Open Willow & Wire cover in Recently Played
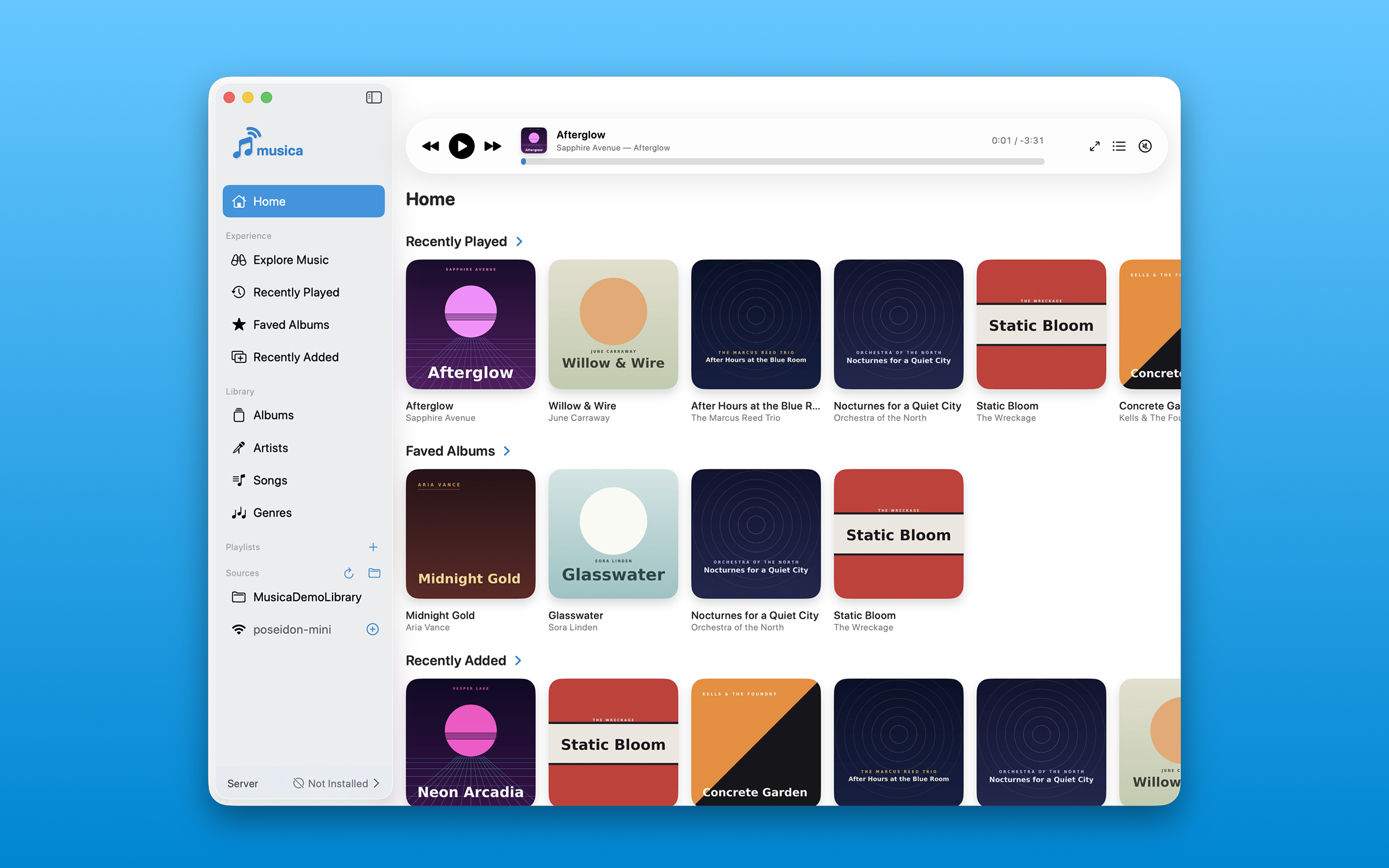Image resolution: width=1389 pixels, height=868 pixels. pos(613,324)
